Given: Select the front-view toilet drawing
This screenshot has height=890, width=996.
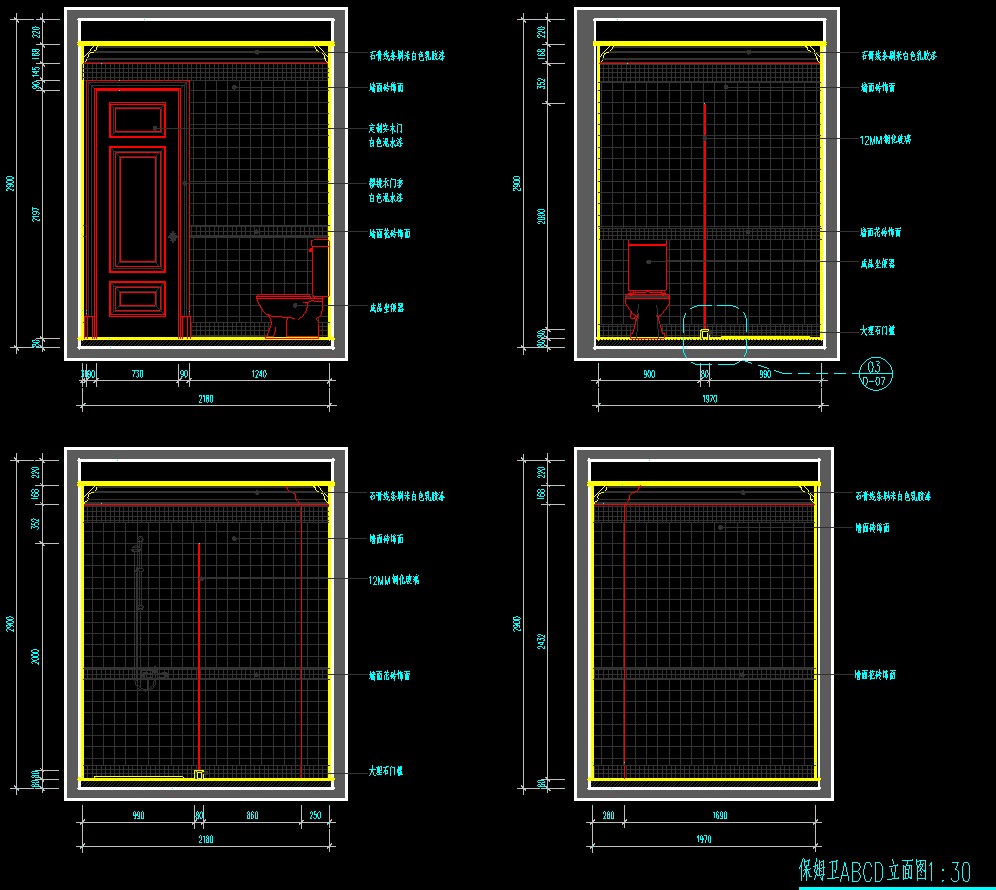Looking at the screenshot, I should click(647, 289).
